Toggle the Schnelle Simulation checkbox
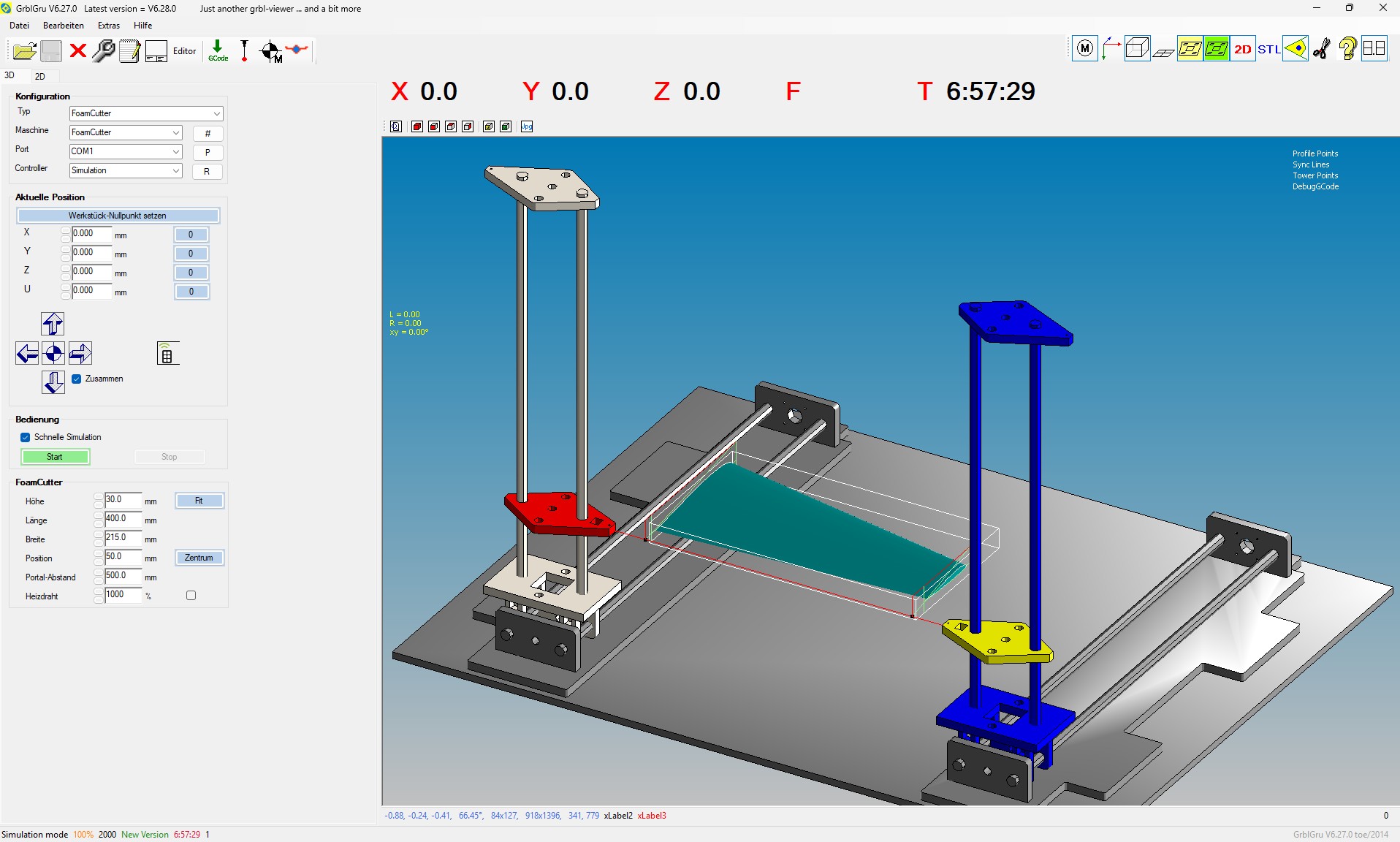 coord(26,437)
